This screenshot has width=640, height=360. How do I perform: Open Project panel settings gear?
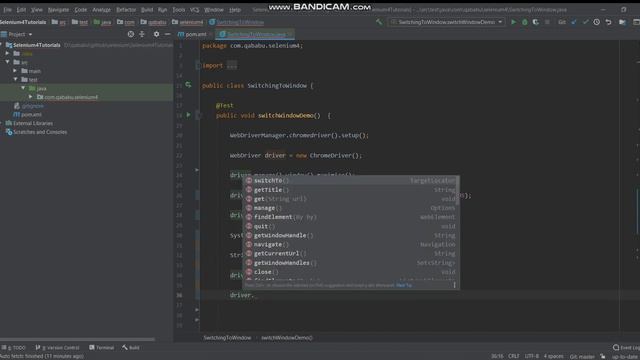click(156, 34)
